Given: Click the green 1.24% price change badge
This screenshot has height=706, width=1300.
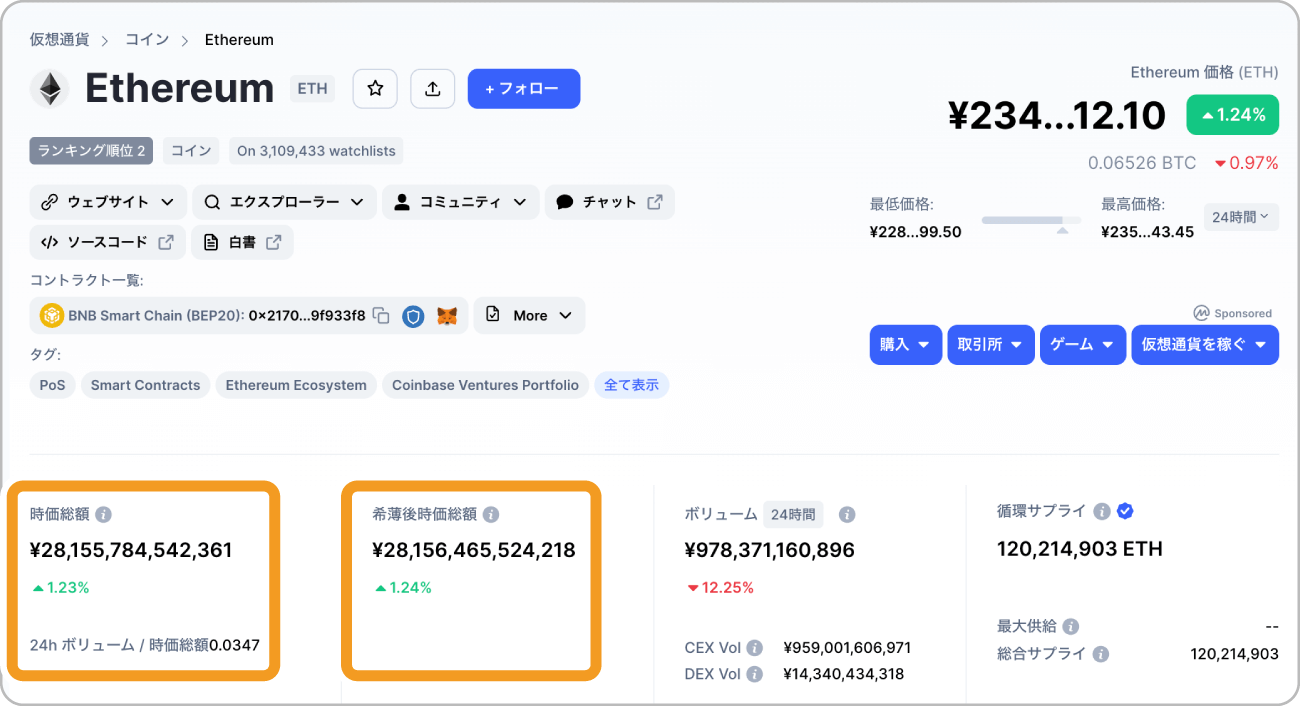Looking at the screenshot, I should click(1233, 115).
